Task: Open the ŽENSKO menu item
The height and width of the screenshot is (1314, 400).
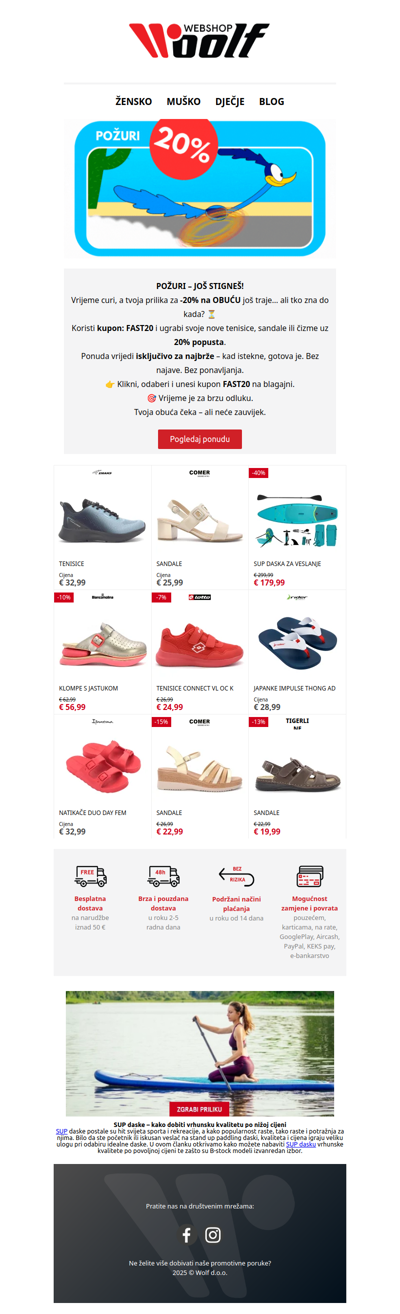Action: [x=133, y=101]
